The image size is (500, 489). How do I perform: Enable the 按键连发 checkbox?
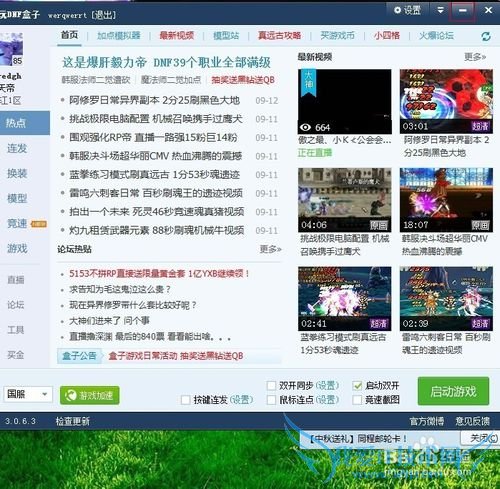tap(185, 399)
